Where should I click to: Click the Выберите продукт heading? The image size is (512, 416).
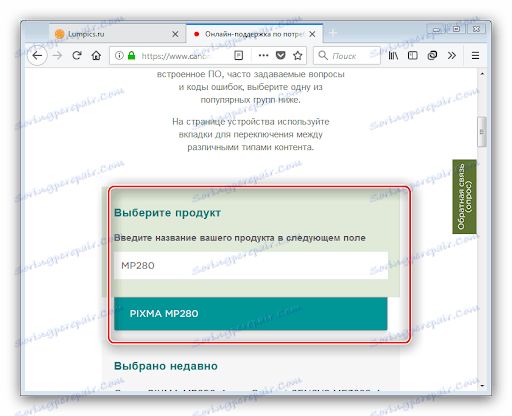click(x=167, y=213)
